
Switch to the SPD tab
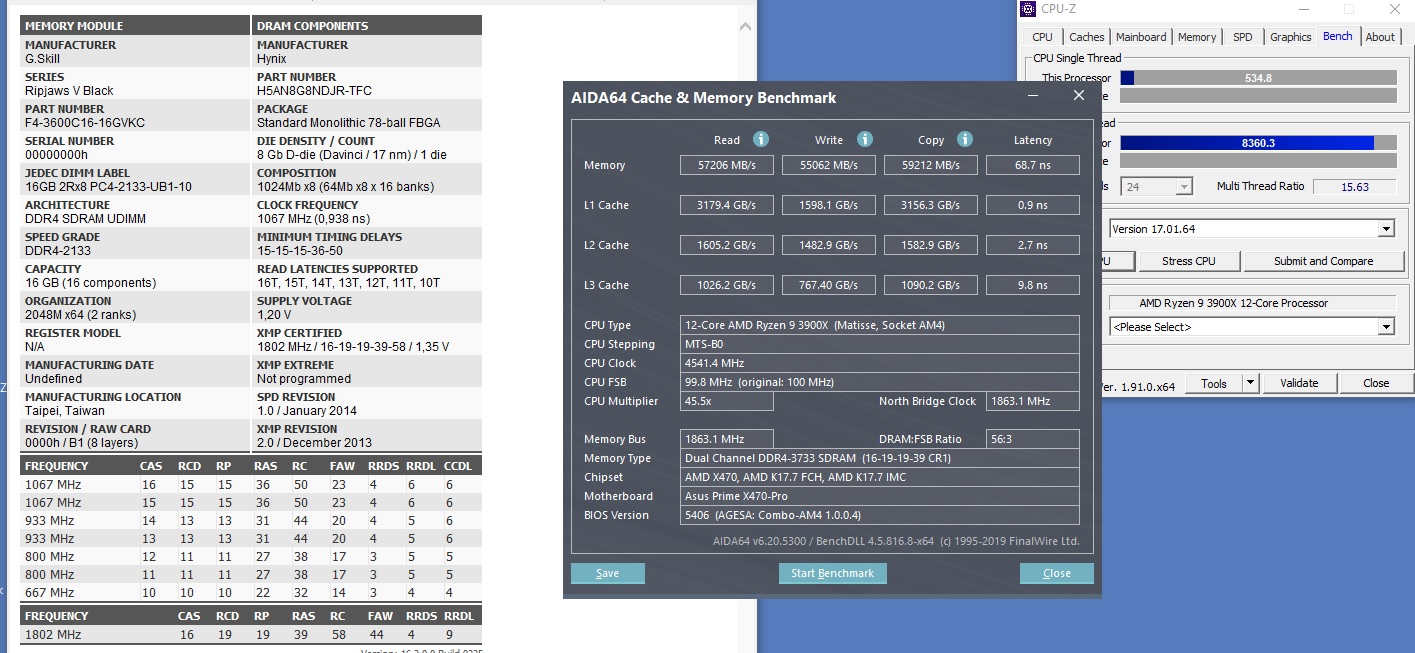1242,37
